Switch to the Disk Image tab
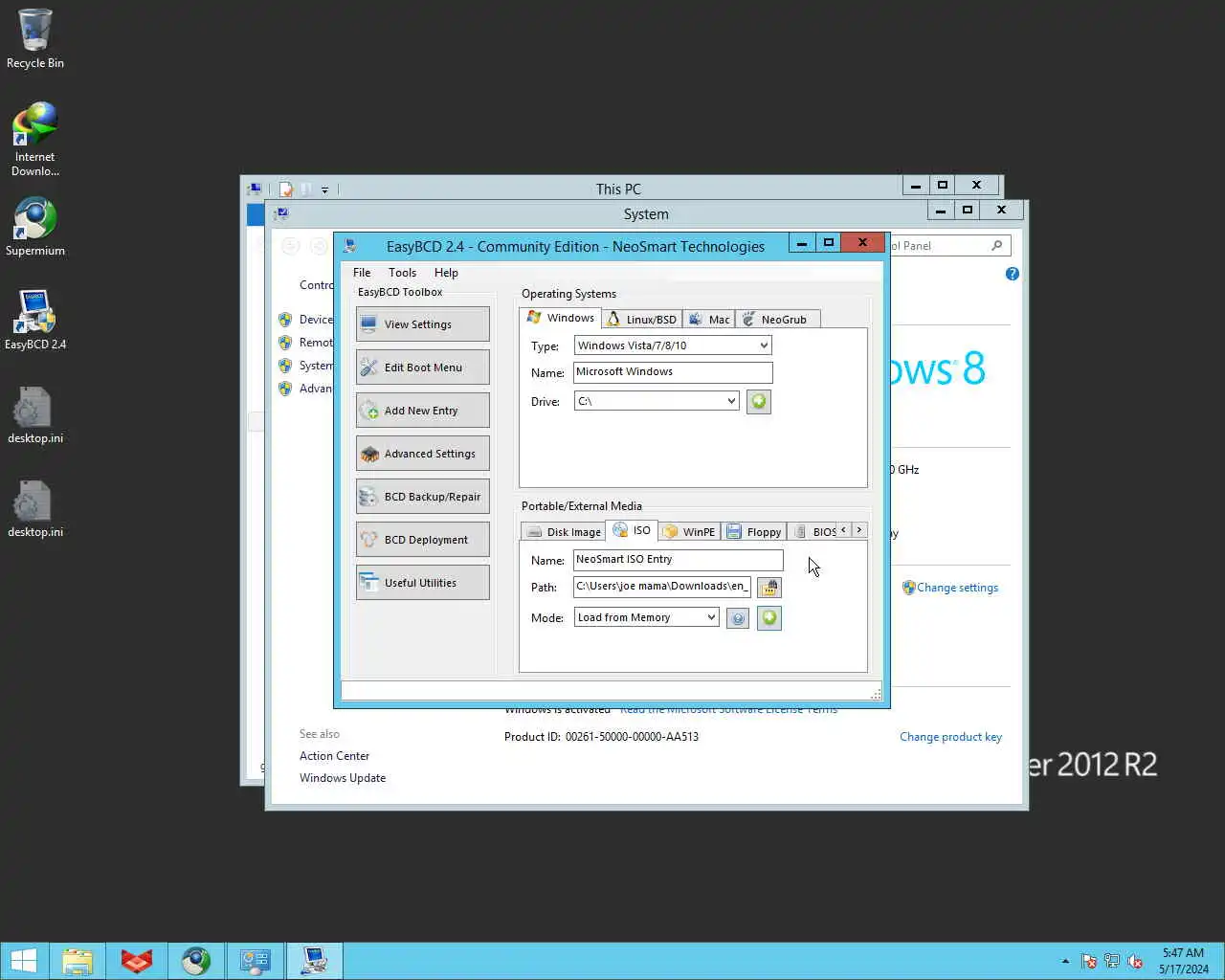Image resolution: width=1225 pixels, height=980 pixels. click(x=564, y=532)
